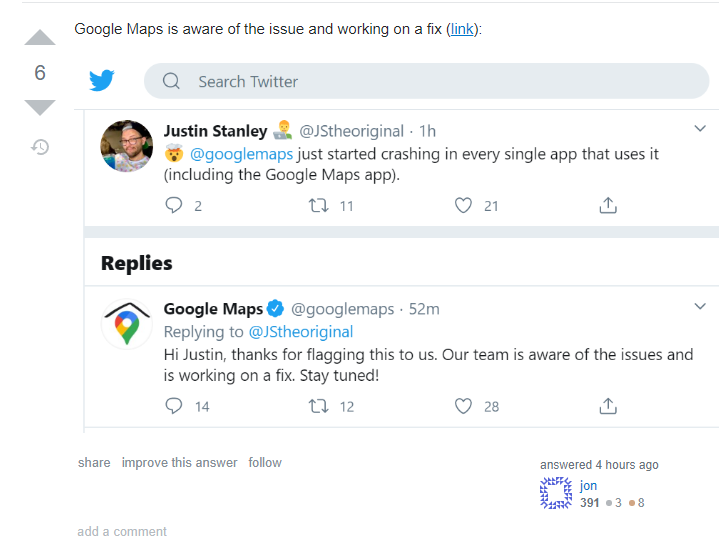
Task: Retweet Justin Stanley's tweet
Action: [318, 205]
